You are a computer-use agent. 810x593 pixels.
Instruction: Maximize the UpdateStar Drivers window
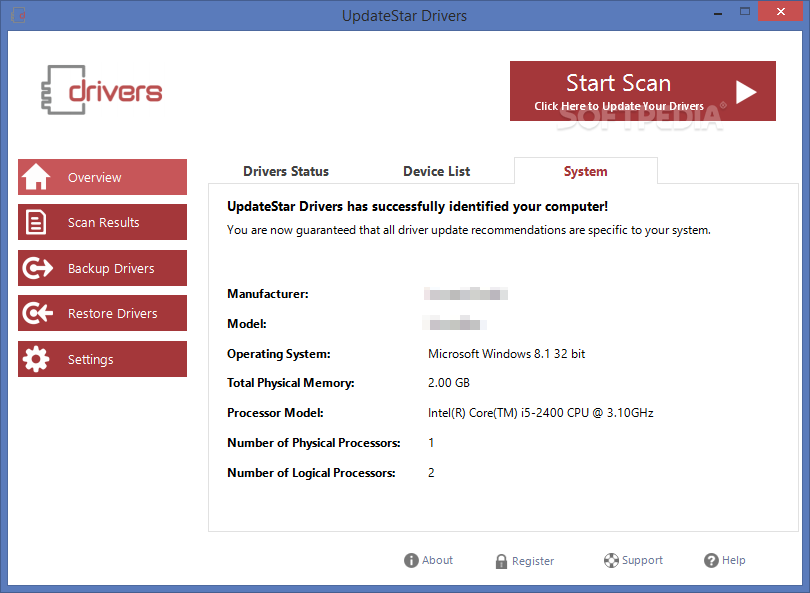[744, 11]
